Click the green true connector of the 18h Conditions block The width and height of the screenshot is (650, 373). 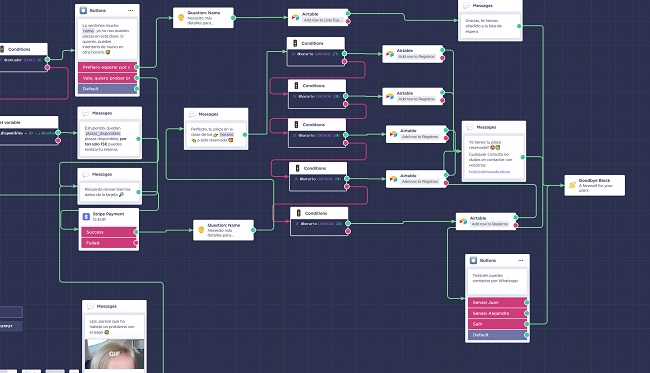345,96
